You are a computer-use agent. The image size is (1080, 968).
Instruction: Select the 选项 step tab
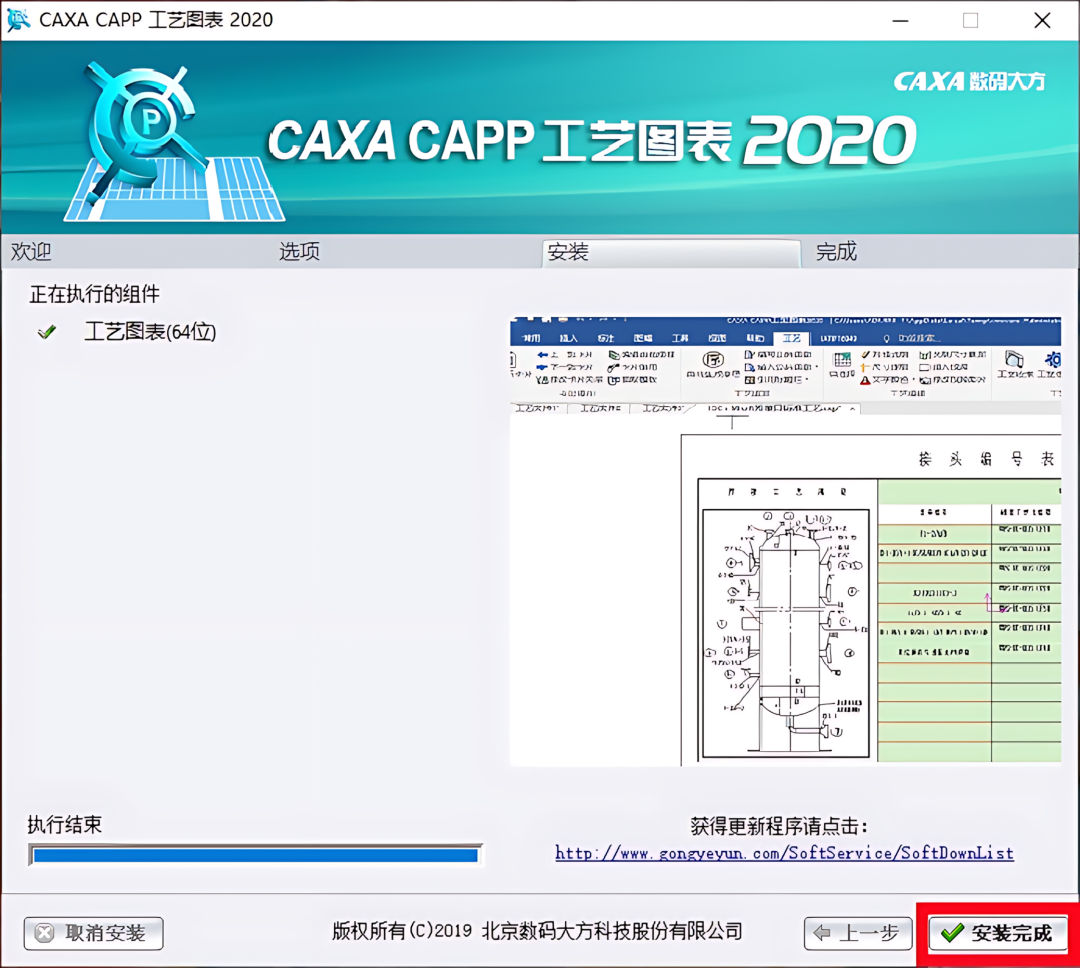pos(300,251)
